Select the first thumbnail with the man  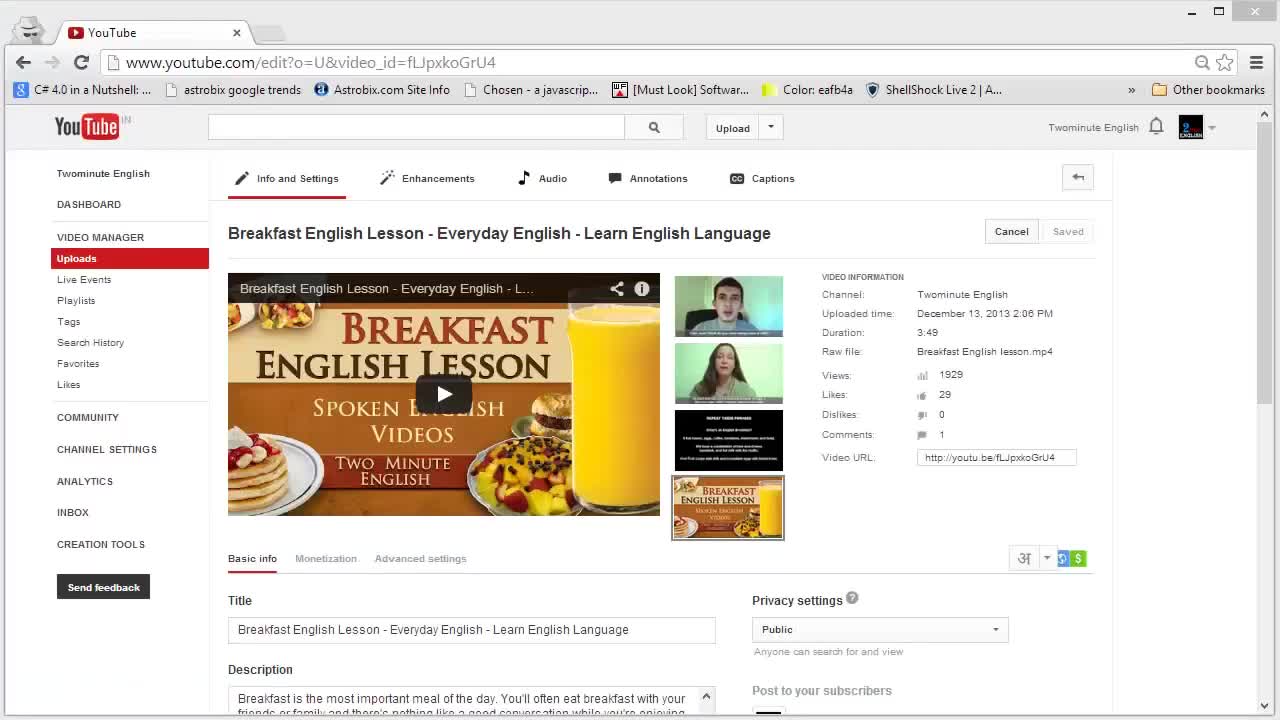pyautogui.click(x=729, y=306)
